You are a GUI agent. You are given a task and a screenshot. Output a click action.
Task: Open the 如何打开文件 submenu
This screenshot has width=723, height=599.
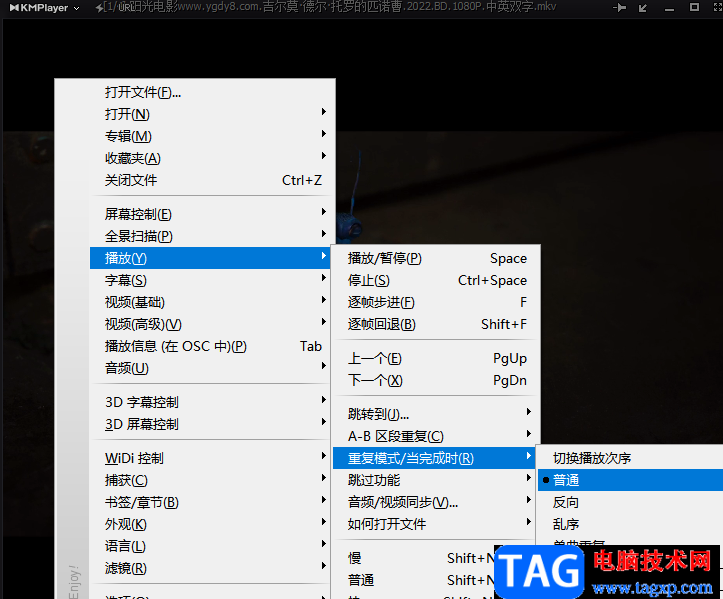435,524
